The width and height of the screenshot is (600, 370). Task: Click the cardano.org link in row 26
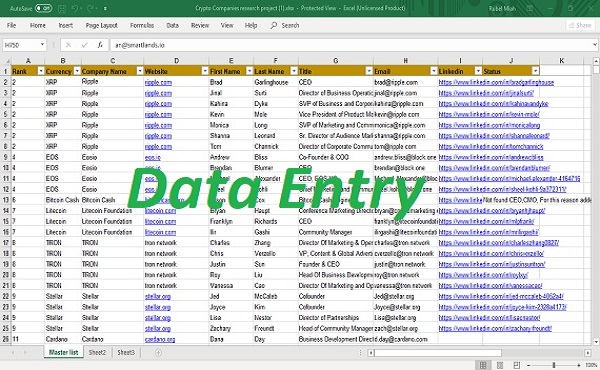[160, 339]
